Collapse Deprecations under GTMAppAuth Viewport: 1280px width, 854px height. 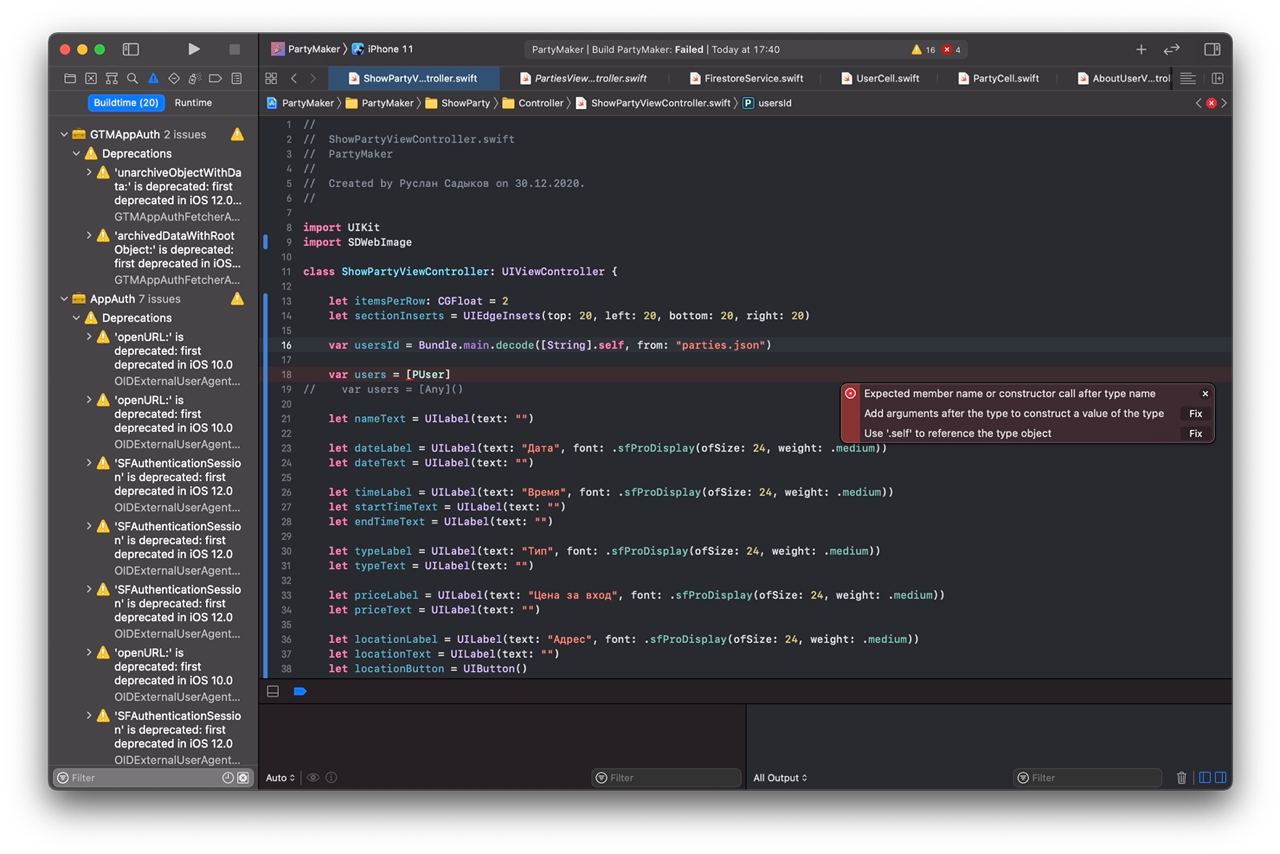[x=76, y=153]
